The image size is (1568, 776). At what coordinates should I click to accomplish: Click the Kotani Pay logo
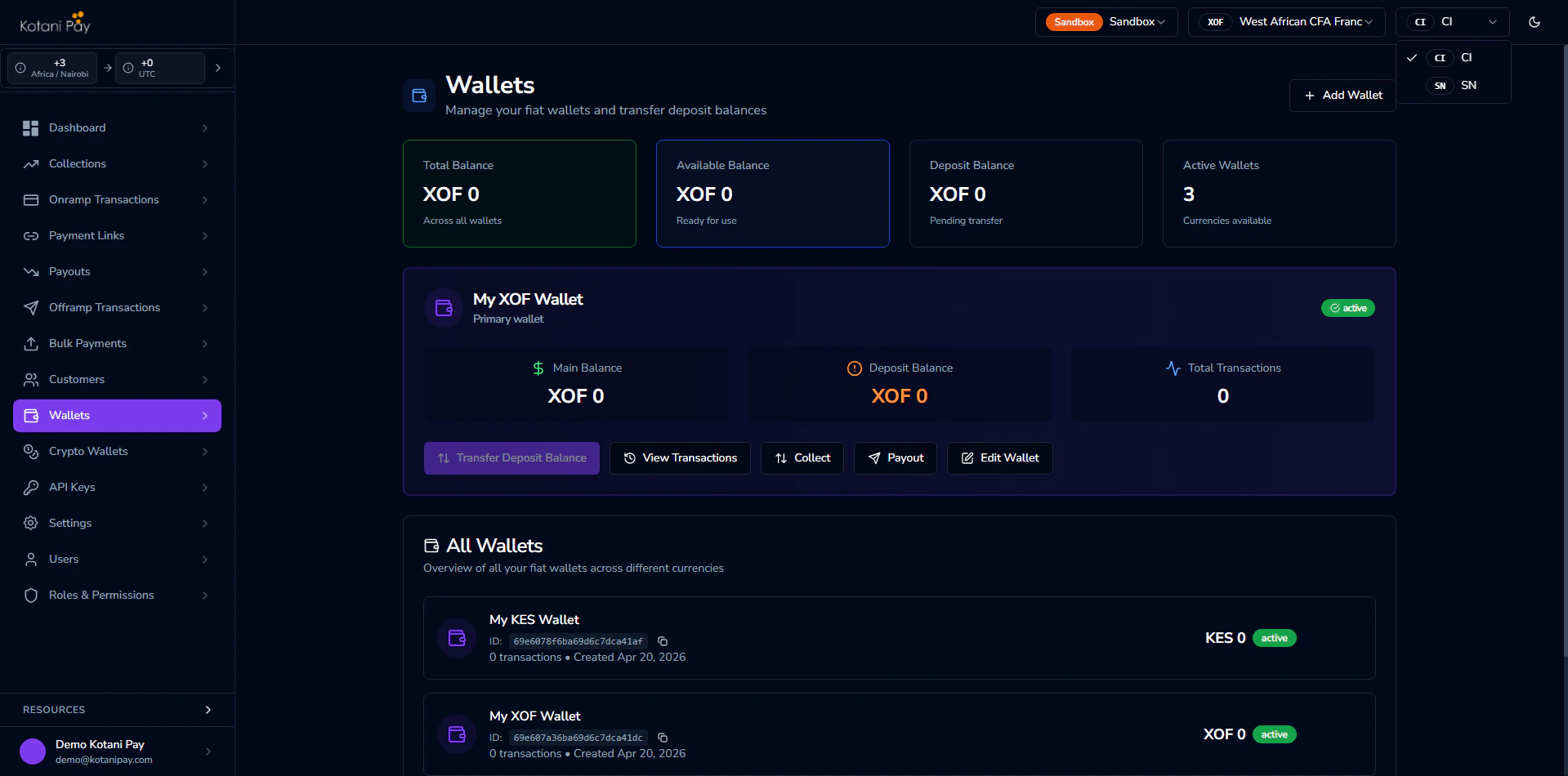(54, 22)
